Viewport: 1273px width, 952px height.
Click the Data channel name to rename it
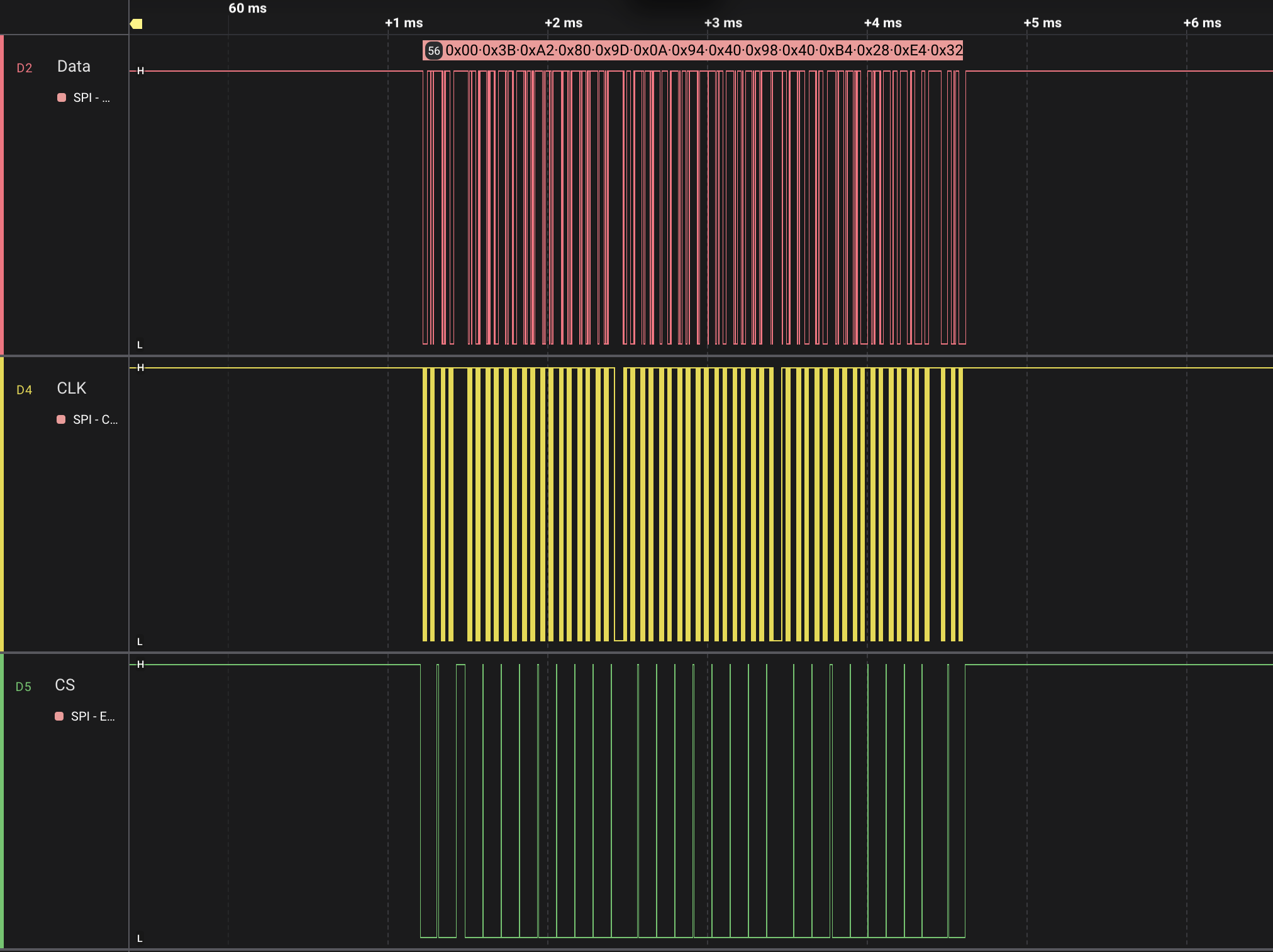coord(73,66)
